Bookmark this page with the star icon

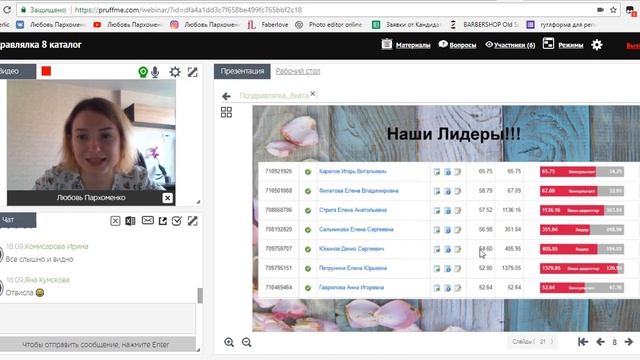pos(613,10)
